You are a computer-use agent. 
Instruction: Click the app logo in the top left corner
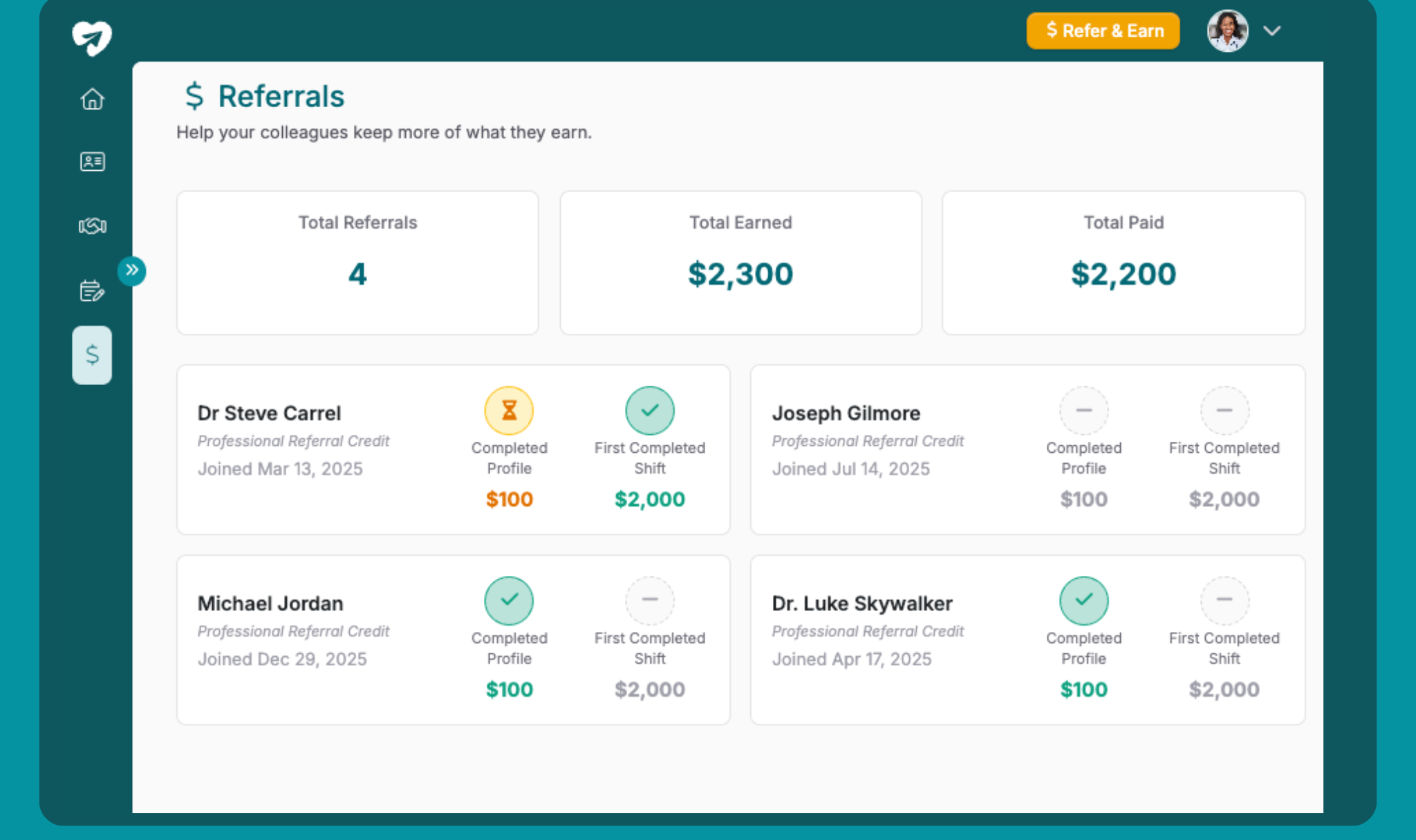(x=92, y=38)
